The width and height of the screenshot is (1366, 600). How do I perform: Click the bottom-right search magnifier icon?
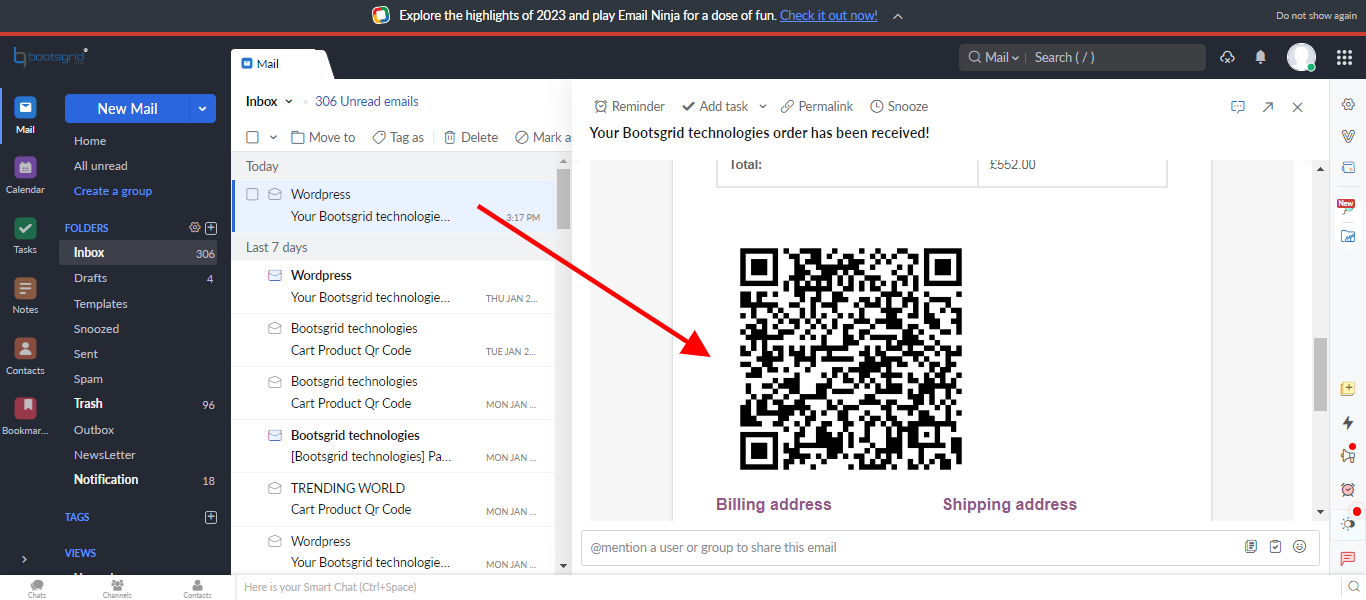pos(1352,587)
